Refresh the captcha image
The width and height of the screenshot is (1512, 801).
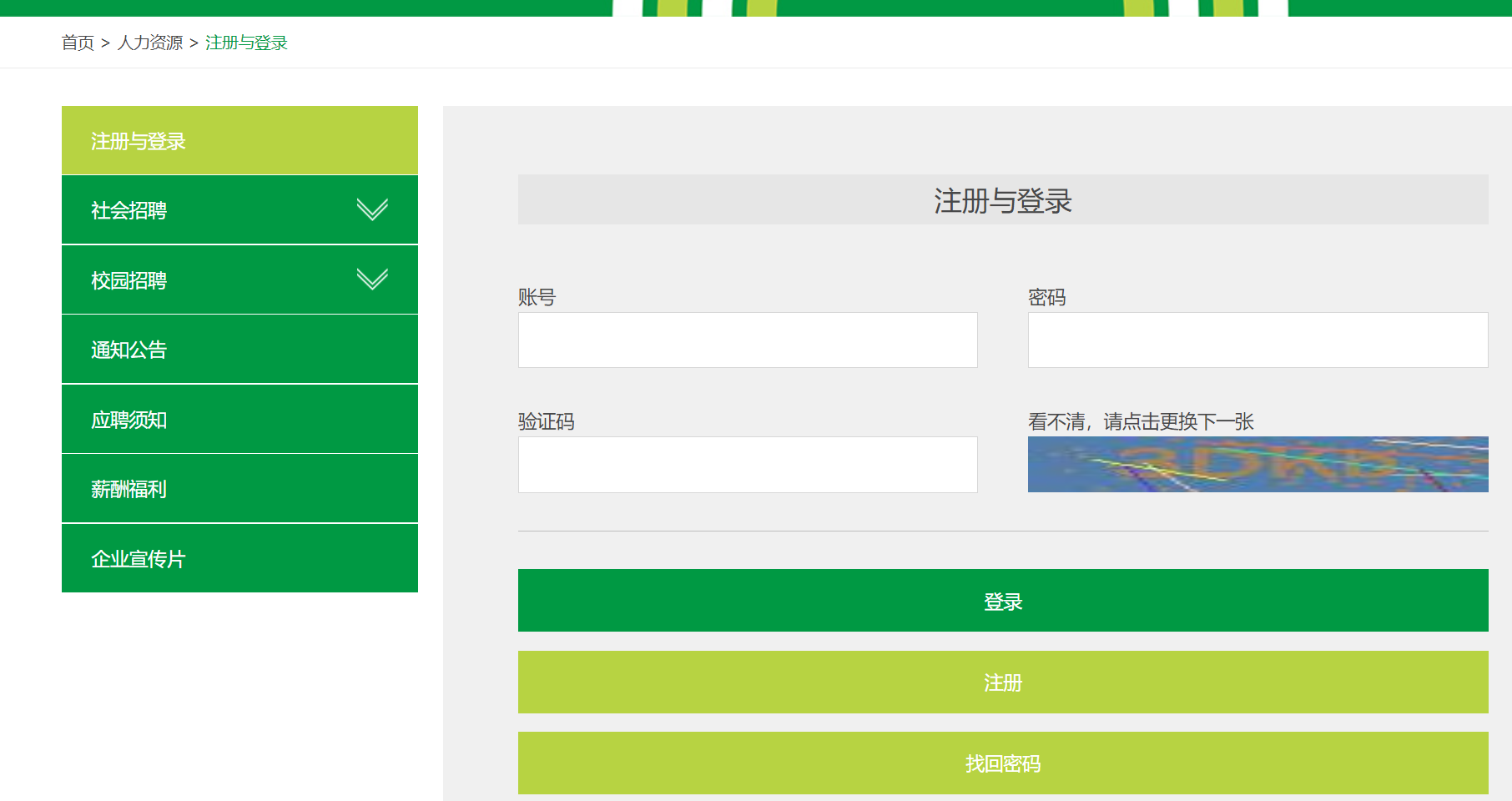pos(1257,465)
